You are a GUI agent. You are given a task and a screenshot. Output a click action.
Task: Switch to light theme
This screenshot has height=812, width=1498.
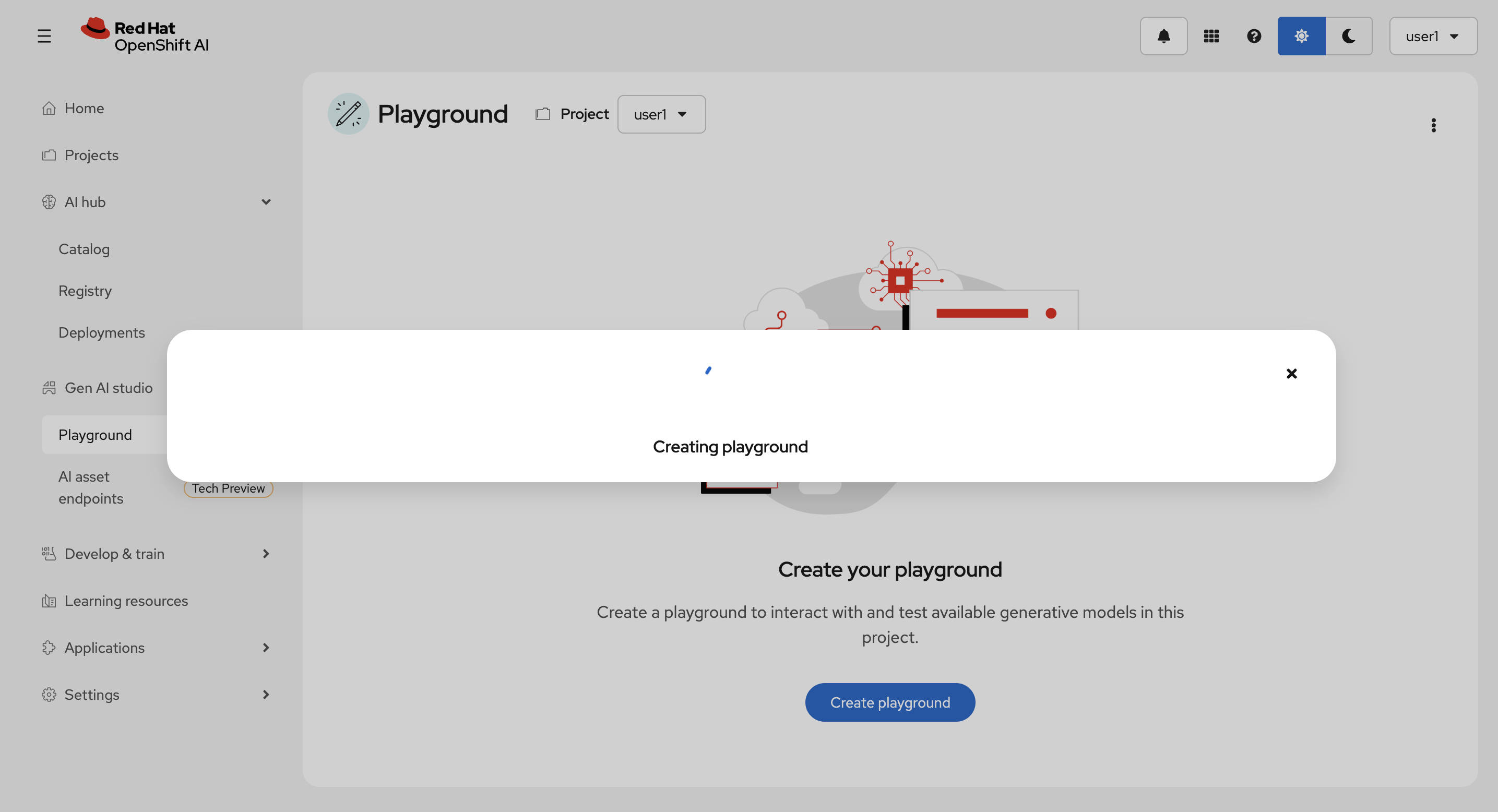(x=1301, y=36)
